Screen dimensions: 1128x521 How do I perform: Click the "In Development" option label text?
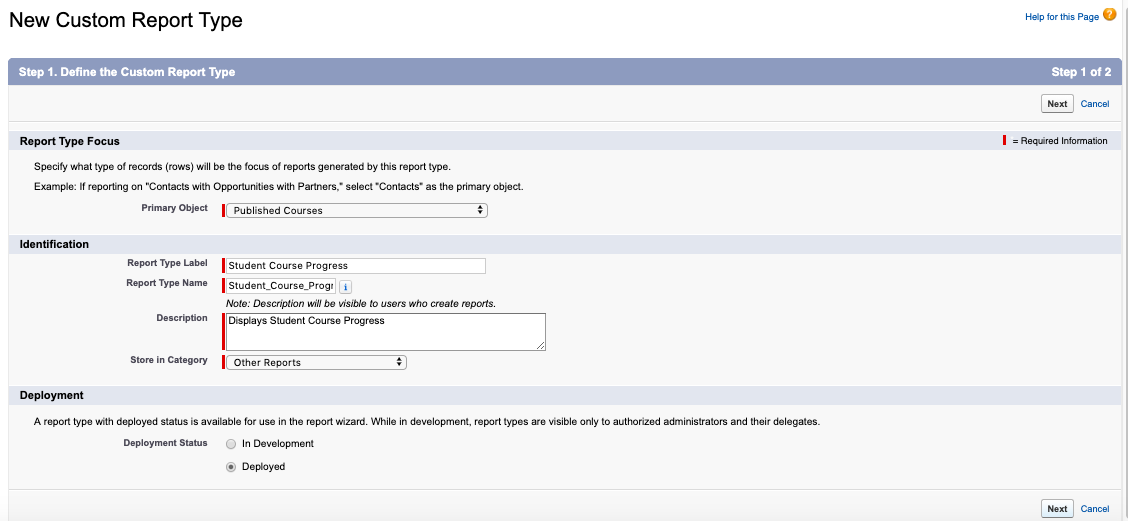(x=278, y=443)
